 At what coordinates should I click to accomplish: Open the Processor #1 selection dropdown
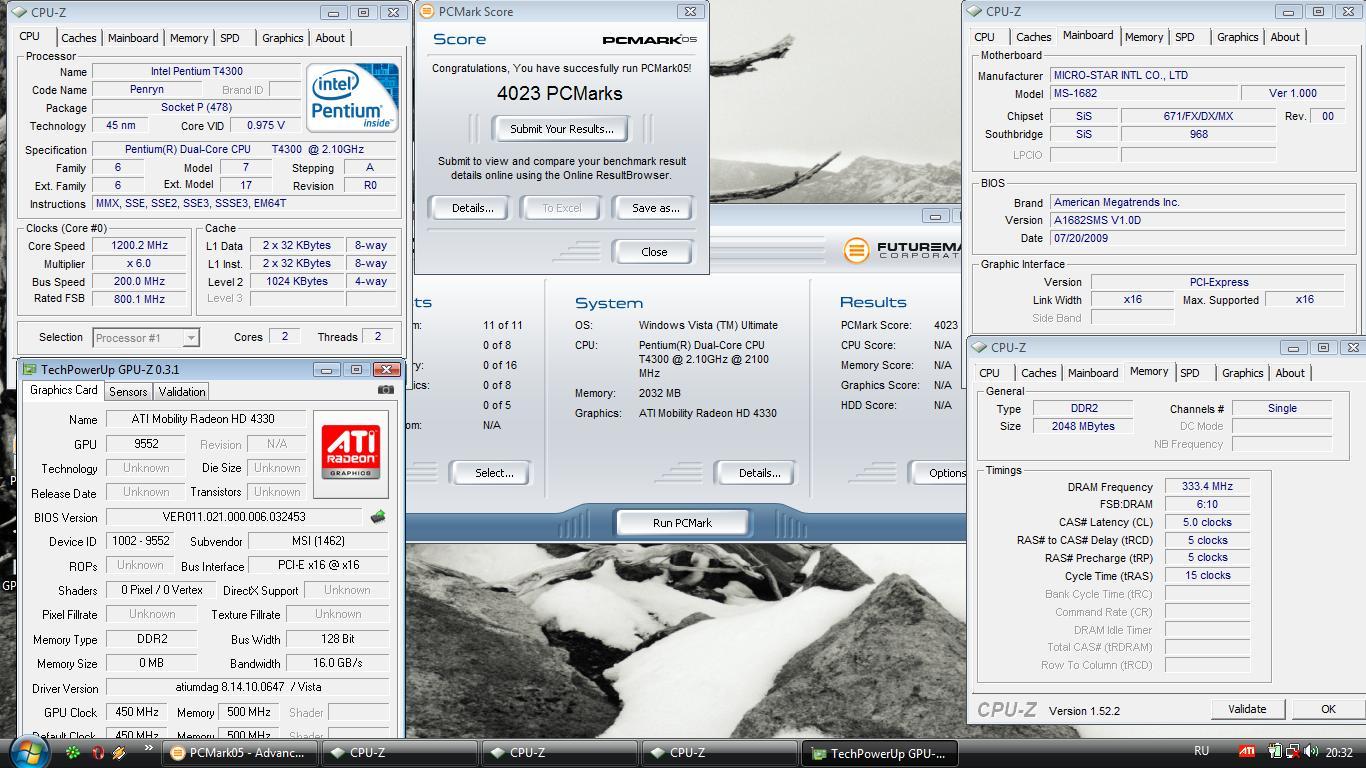[146, 338]
